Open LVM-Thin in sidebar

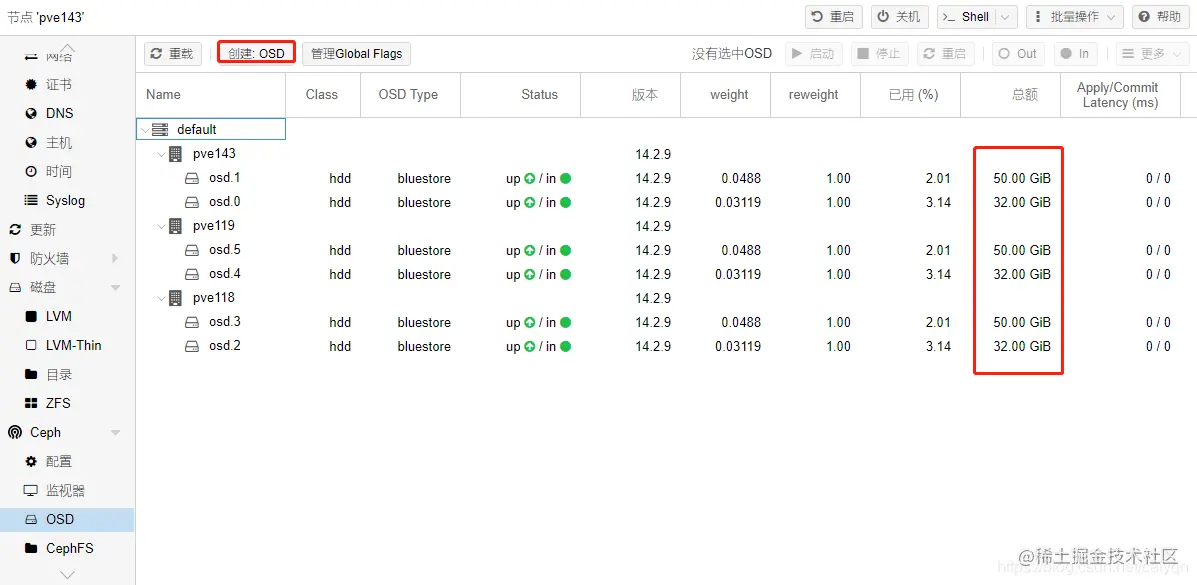pyautogui.click(x=67, y=345)
